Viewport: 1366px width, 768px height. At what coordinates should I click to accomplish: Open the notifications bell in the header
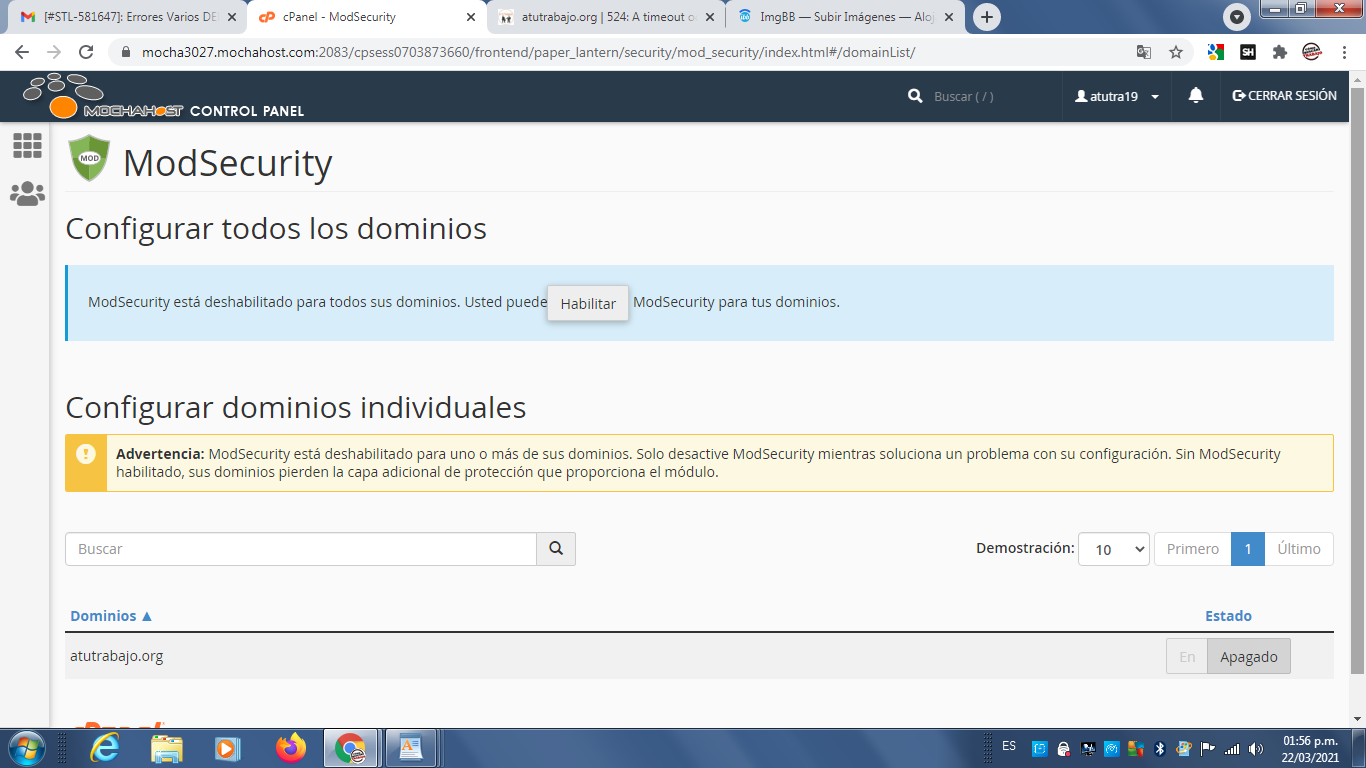[x=1195, y=96]
